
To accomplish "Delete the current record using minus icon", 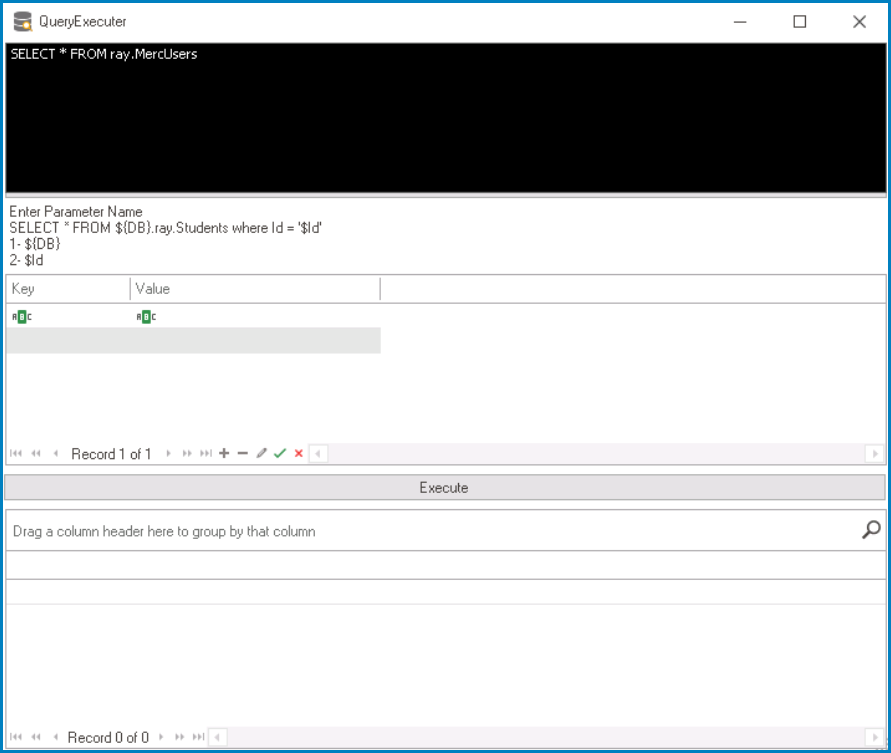I will coord(242,453).
